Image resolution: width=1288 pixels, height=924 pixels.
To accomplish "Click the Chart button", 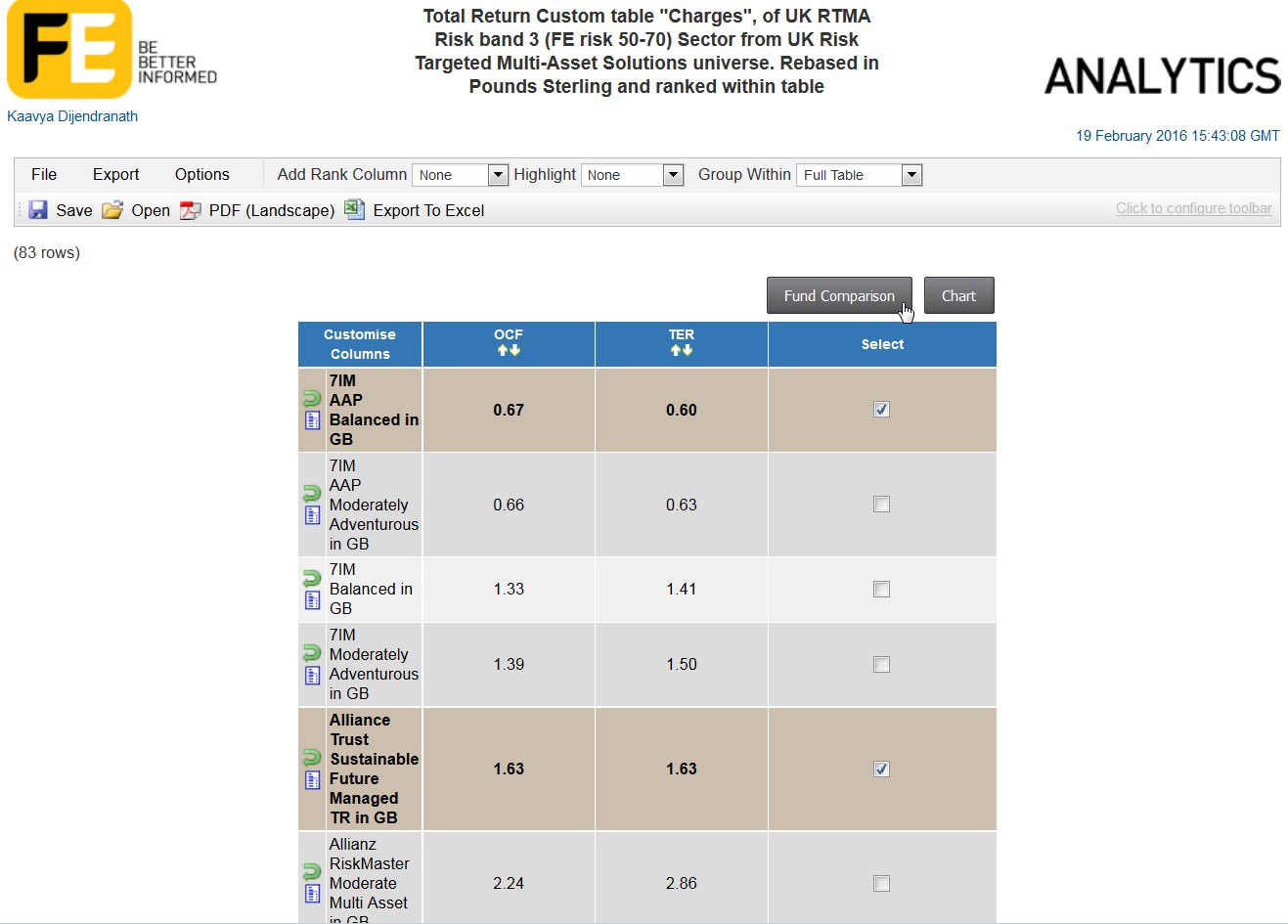I will pyautogui.click(x=959, y=295).
